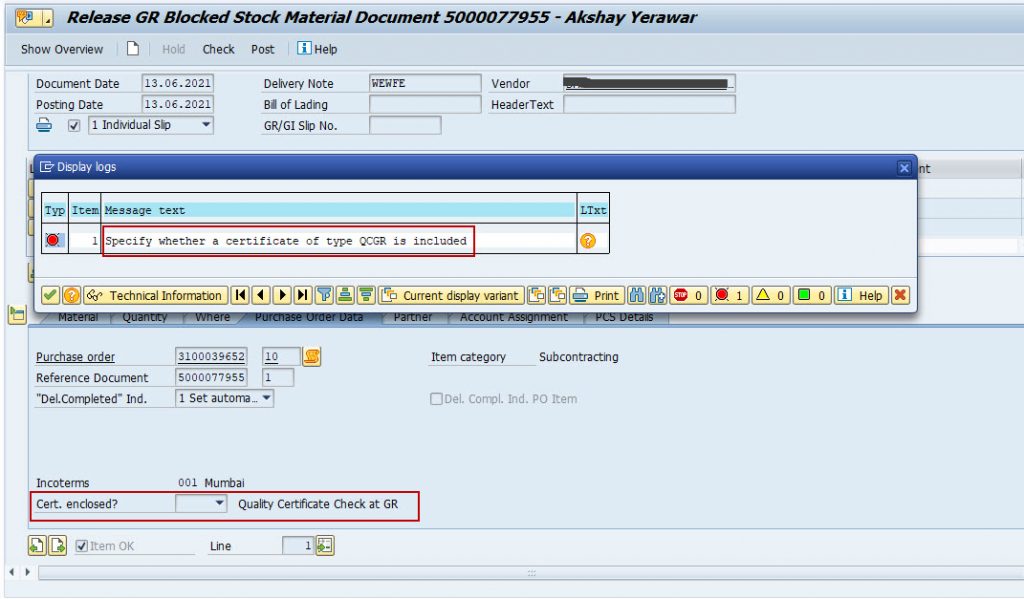Image resolution: width=1024 pixels, height=599 pixels.
Task: Toggle the Item OK checkbox
Action: [82, 545]
